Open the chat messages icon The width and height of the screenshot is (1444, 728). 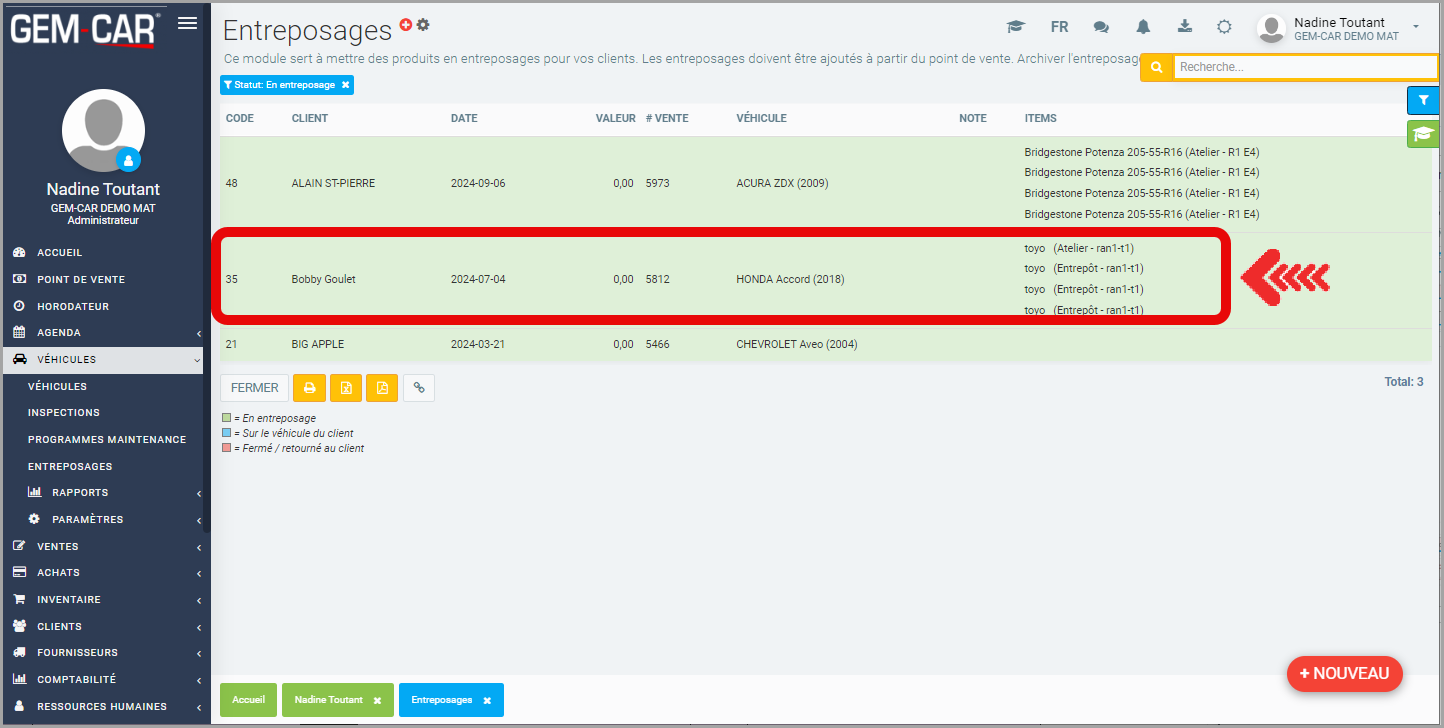coord(1101,27)
